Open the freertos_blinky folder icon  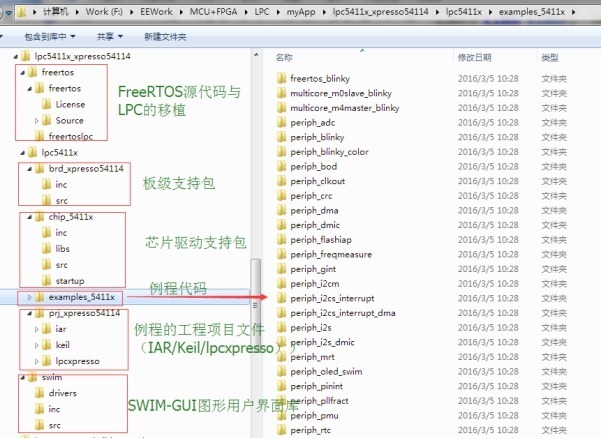pos(281,78)
